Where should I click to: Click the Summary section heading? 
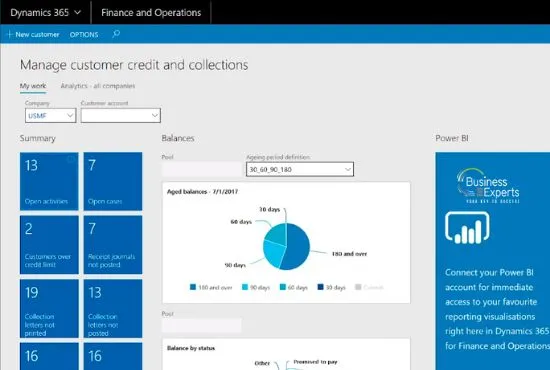tap(38, 138)
